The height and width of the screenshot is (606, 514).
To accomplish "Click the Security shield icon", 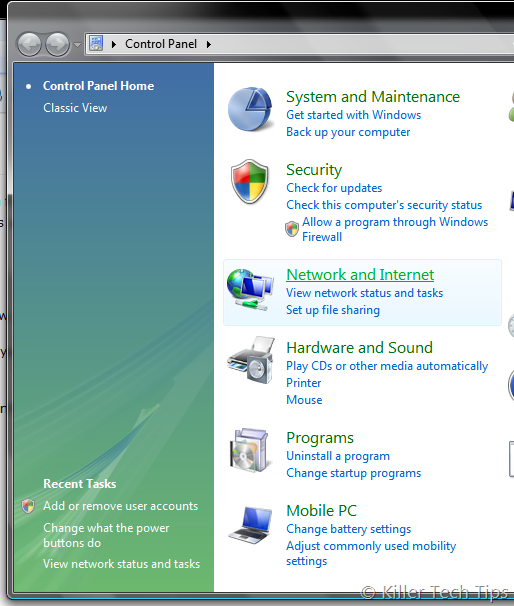I will click(x=250, y=182).
